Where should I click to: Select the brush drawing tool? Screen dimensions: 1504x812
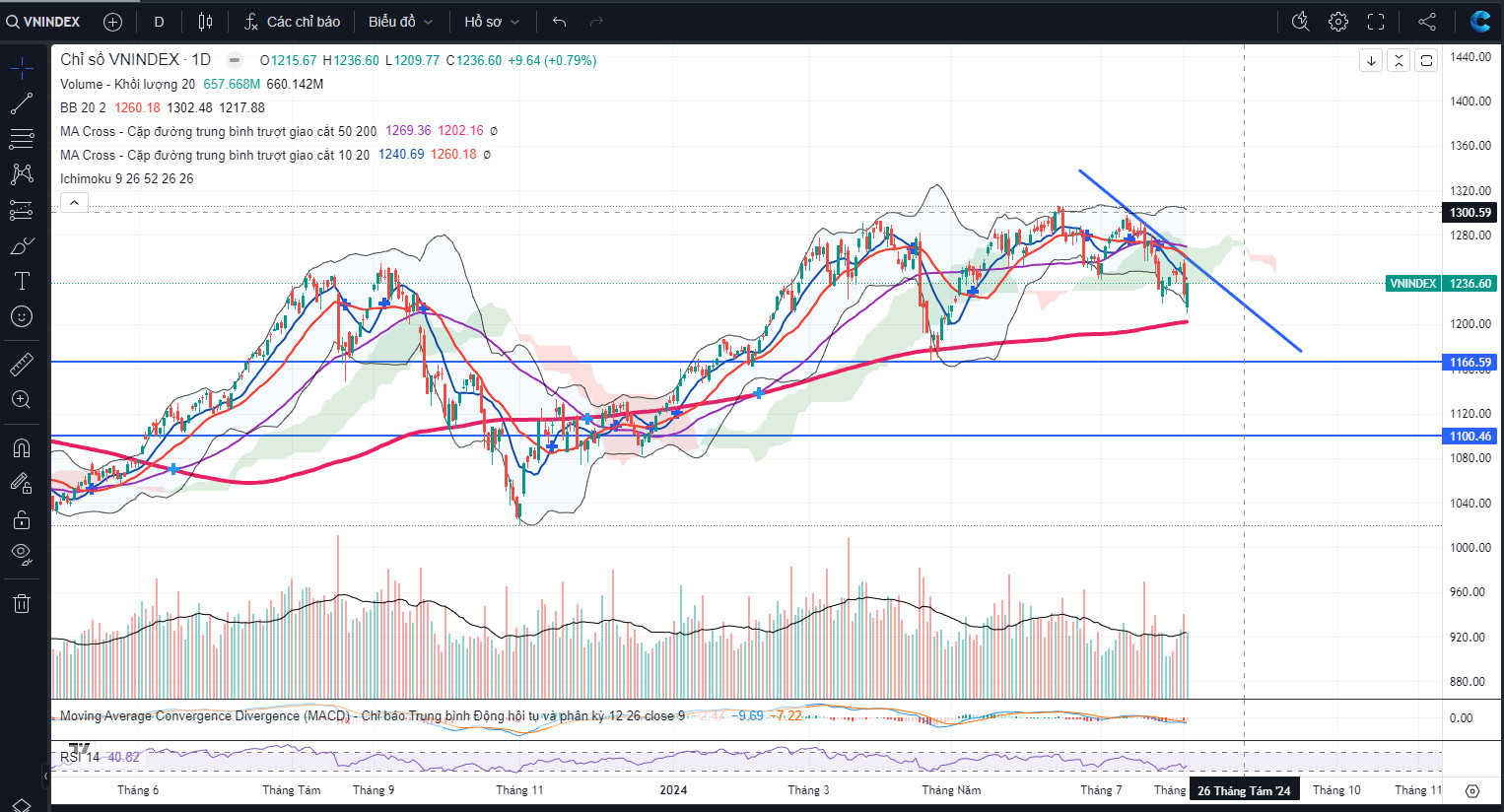pyautogui.click(x=22, y=245)
